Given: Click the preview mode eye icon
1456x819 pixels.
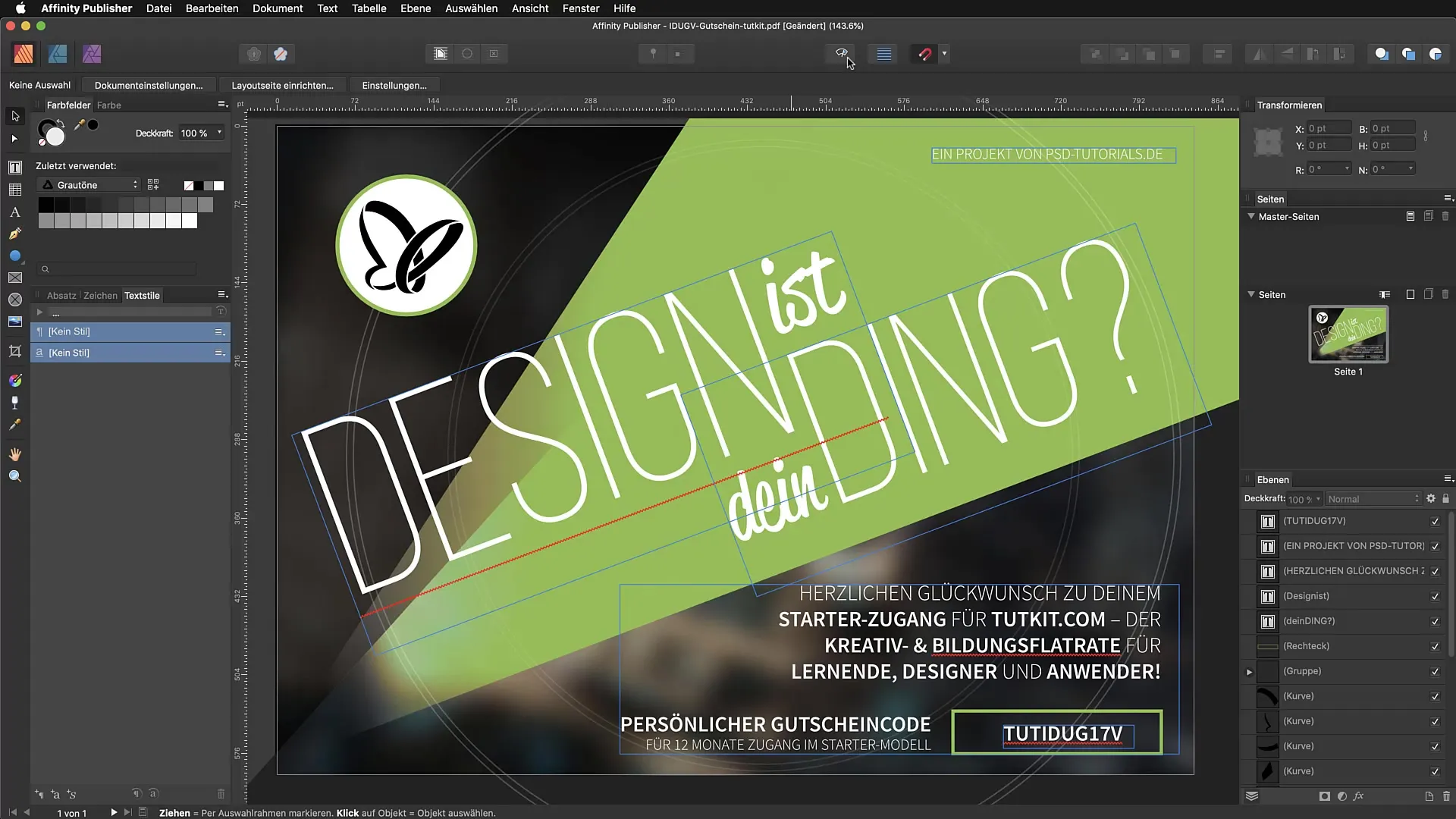Looking at the screenshot, I should click(841, 54).
